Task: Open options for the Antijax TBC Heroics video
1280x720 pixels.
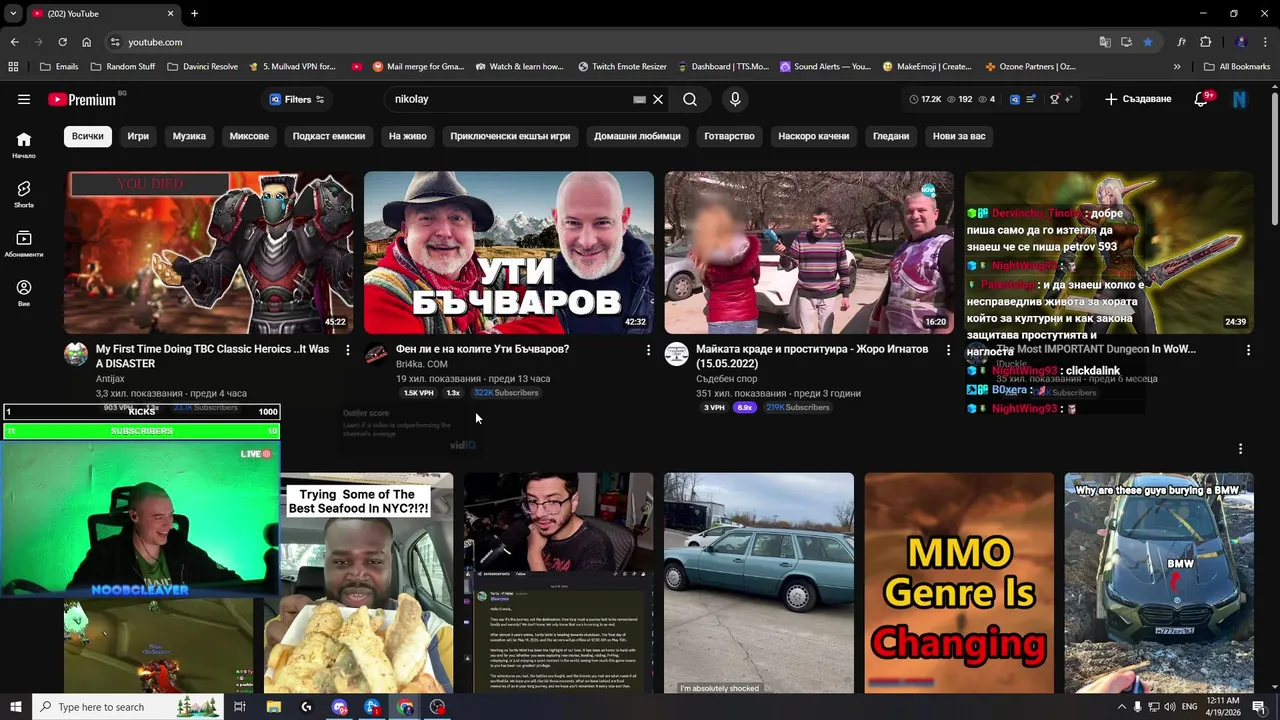Action: pyautogui.click(x=348, y=350)
